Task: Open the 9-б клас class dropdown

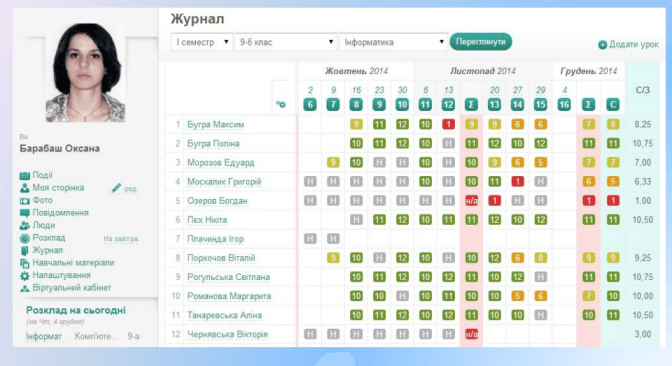Action: pos(285,42)
